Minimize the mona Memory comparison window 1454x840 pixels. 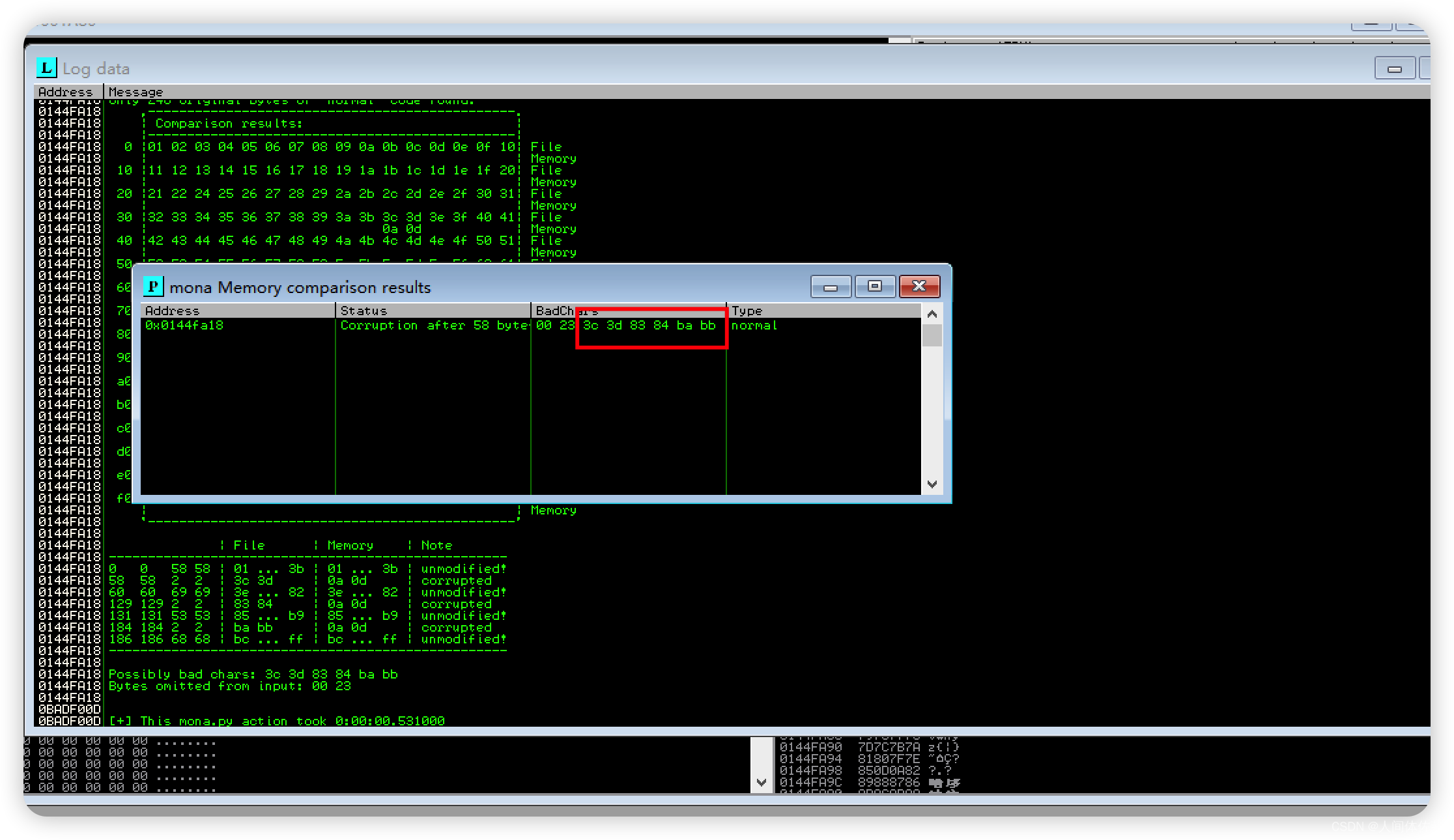(x=830, y=287)
